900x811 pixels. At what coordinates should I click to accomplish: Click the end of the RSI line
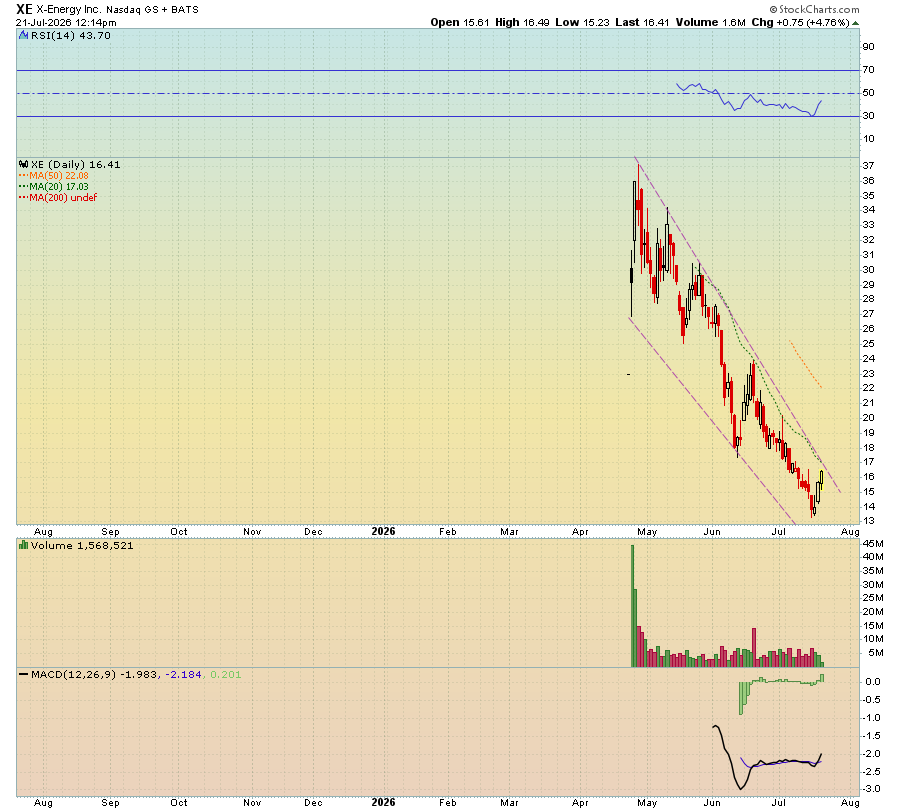click(x=821, y=101)
